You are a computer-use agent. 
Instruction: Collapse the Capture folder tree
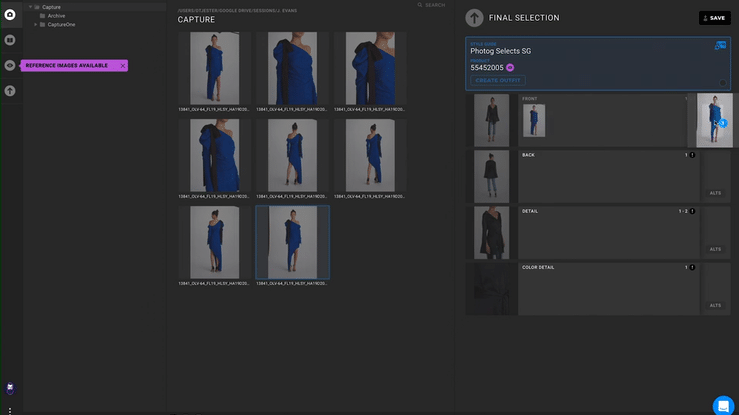click(x=29, y=7)
